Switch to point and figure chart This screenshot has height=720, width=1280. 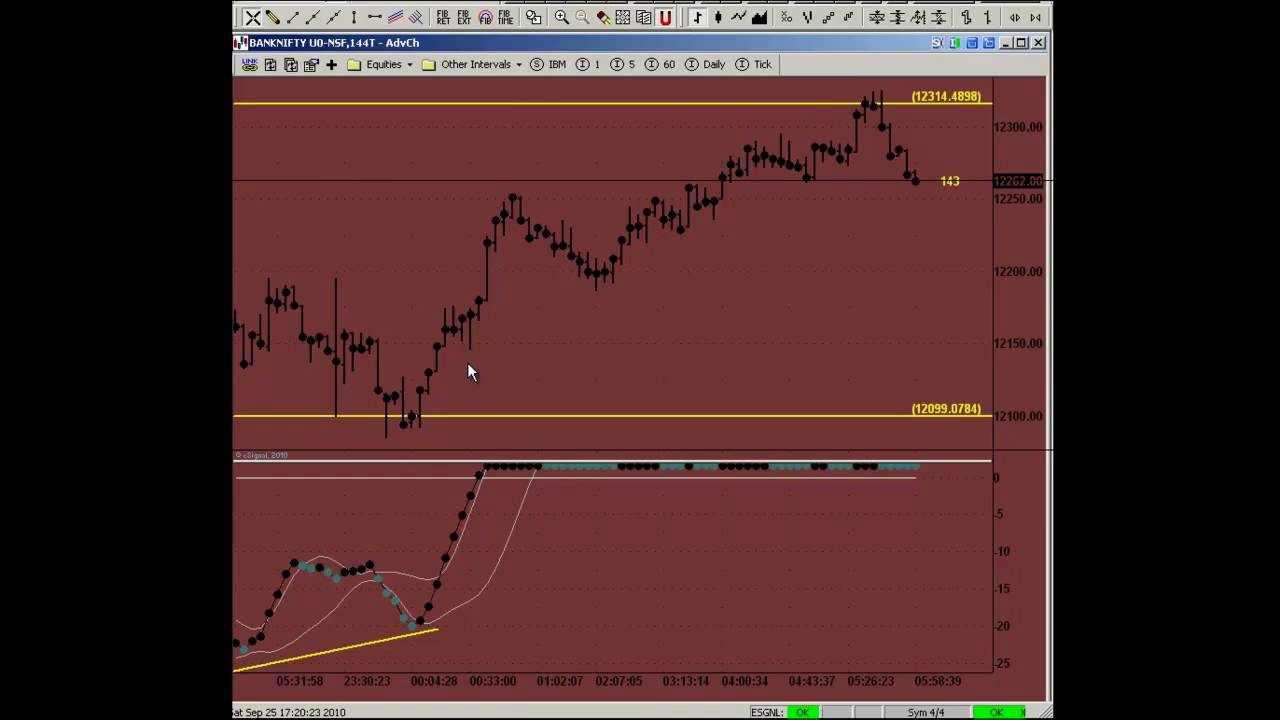click(x=787, y=17)
